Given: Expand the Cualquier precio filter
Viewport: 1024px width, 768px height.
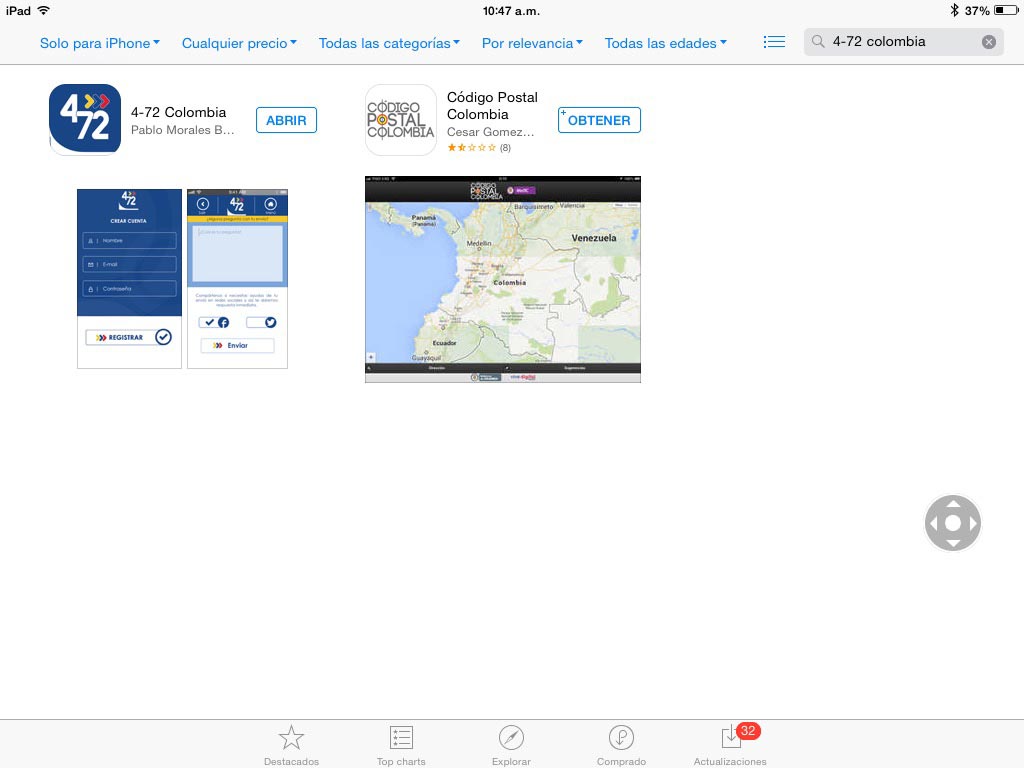Looking at the screenshot, I should 240,43.
